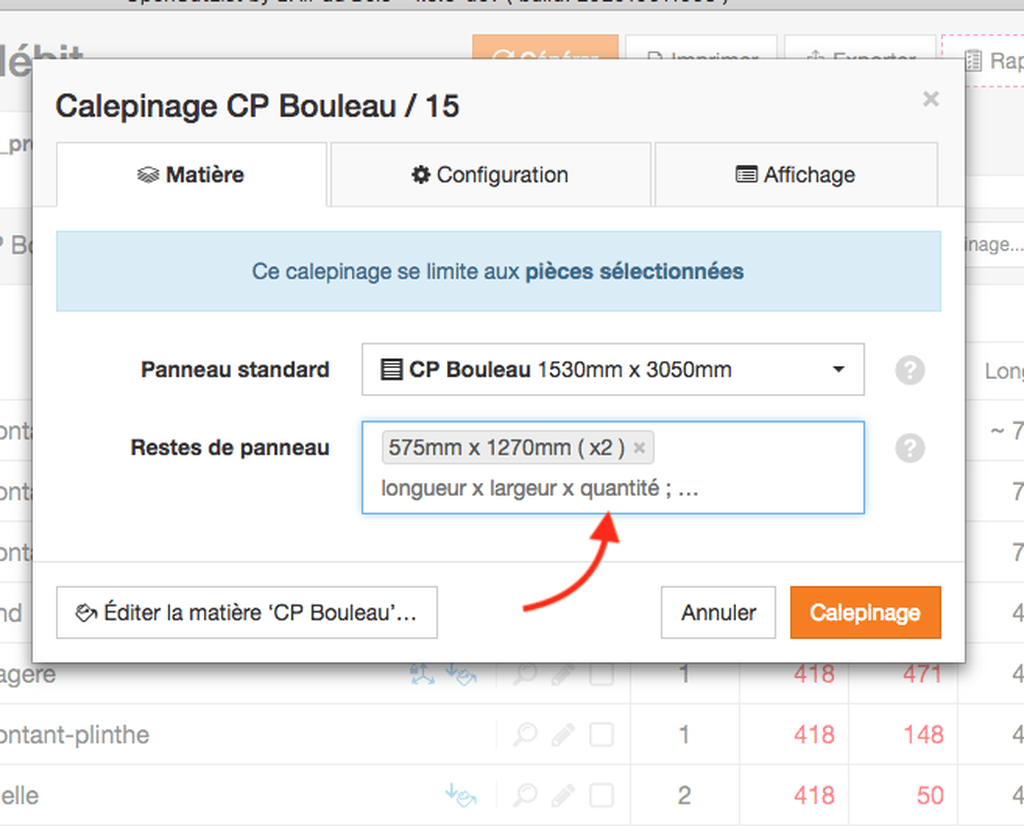Click the pencil edit icon on montant-plinthe row

pyautogui.click(x=563, y=735)
